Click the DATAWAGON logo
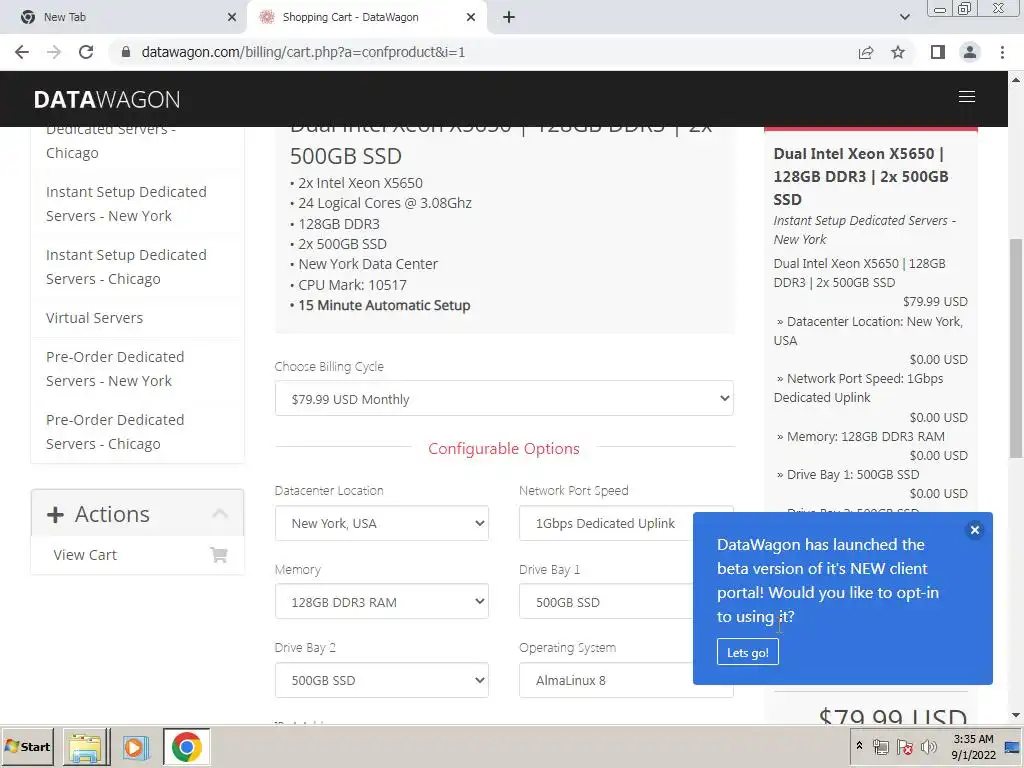1024x768 pixels. [107, 99]
